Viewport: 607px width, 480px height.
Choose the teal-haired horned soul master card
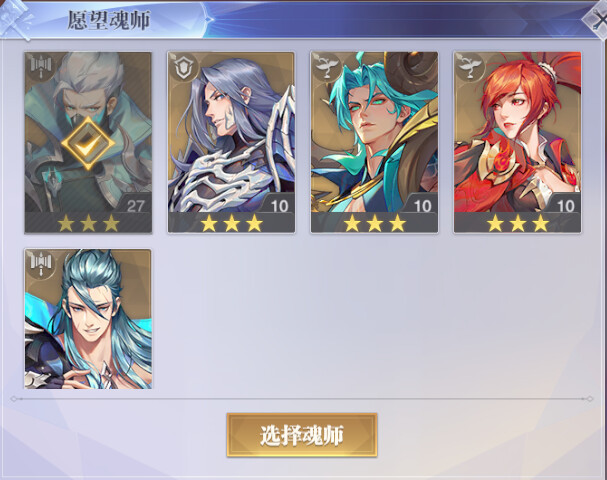point(374,142)
